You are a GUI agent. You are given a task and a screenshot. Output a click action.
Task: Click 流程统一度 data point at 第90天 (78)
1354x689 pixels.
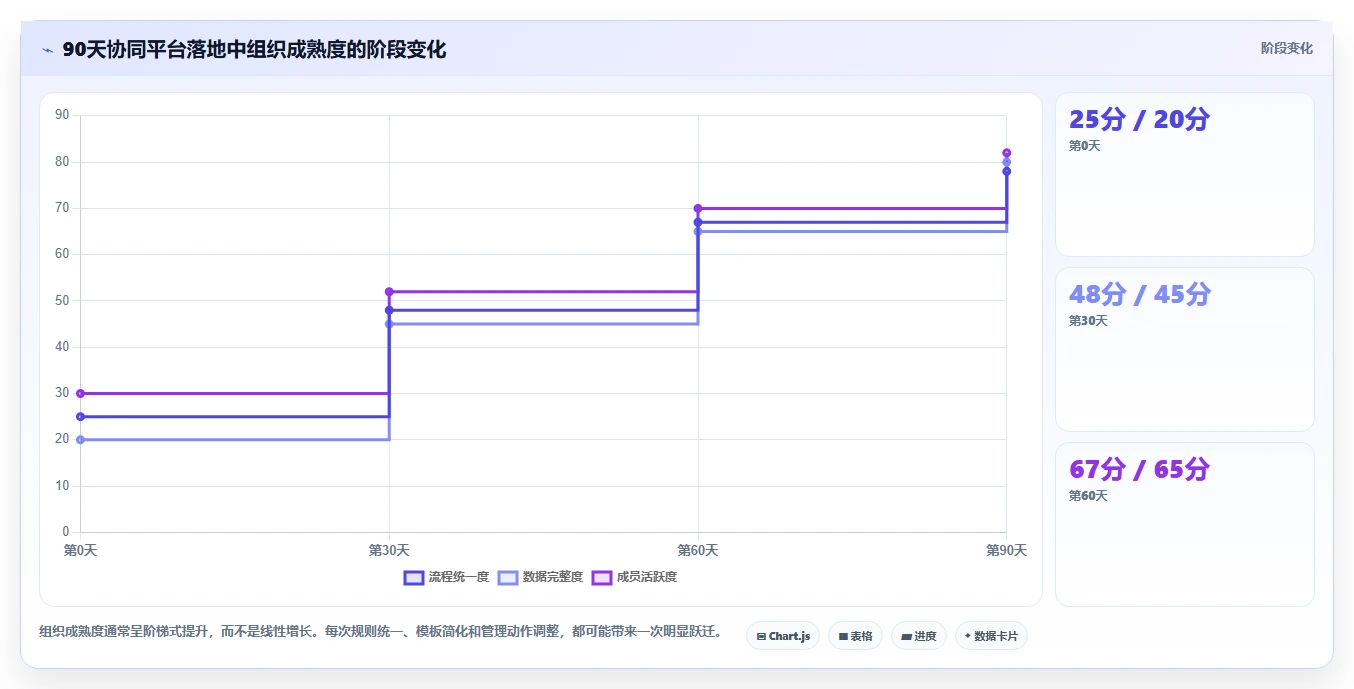click(x=1007, y=171)
